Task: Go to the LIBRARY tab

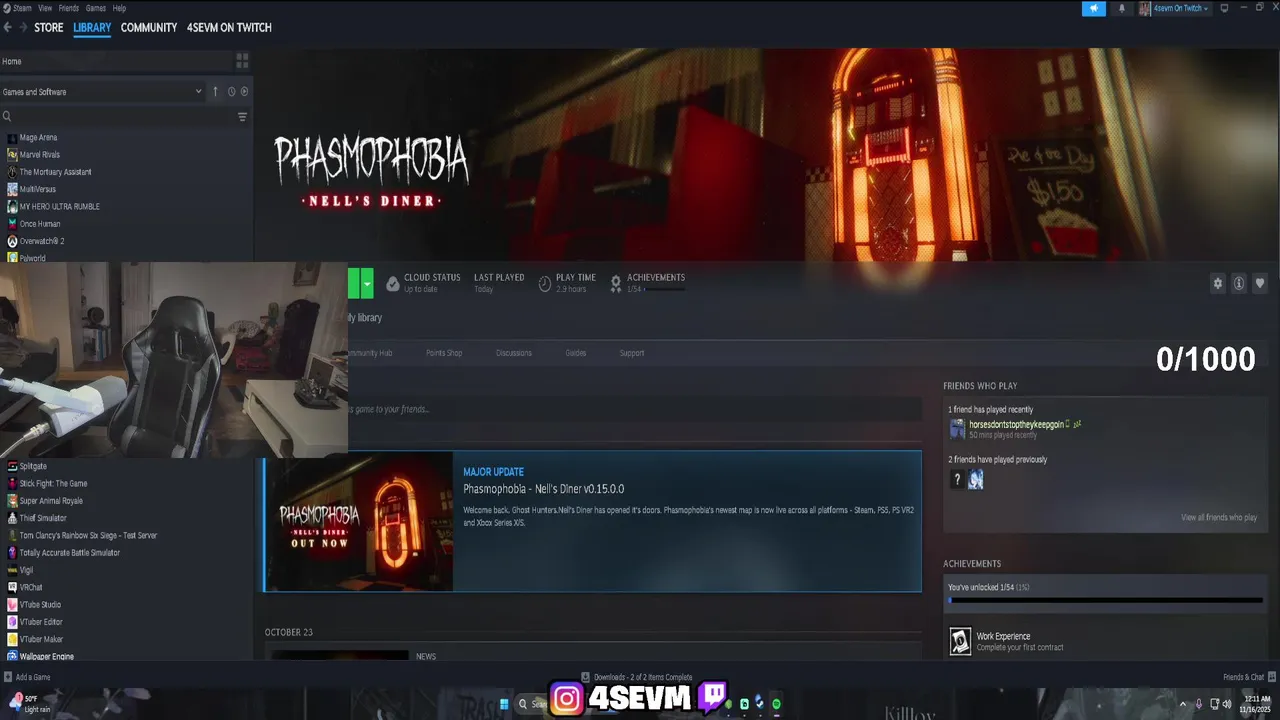Action: click(x=92, y=28)
